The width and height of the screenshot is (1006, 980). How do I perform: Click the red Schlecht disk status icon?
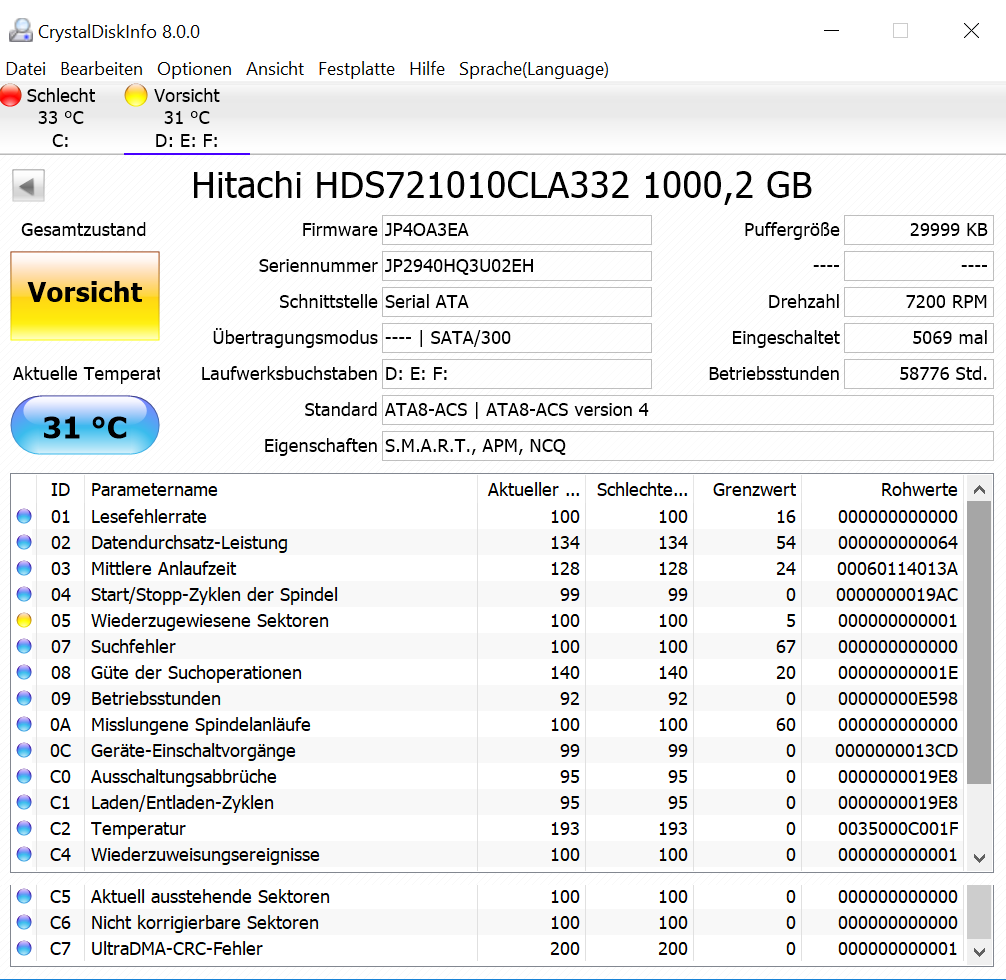tap(11, 95)
